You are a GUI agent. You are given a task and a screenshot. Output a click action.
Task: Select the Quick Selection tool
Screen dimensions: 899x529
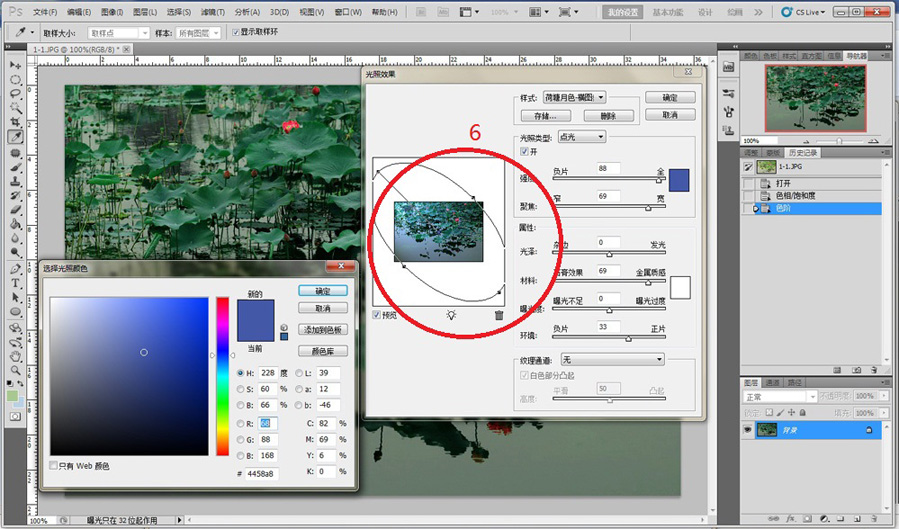coord(15,108)
